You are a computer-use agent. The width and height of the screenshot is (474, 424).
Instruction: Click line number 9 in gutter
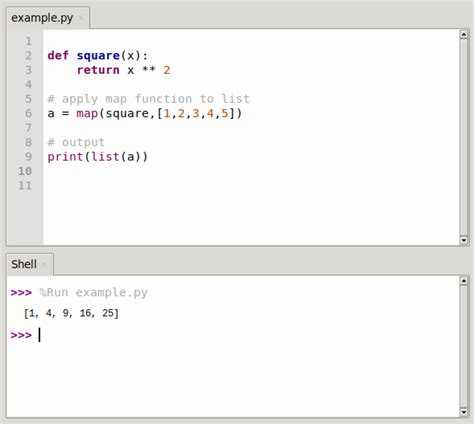coord(28,157)
